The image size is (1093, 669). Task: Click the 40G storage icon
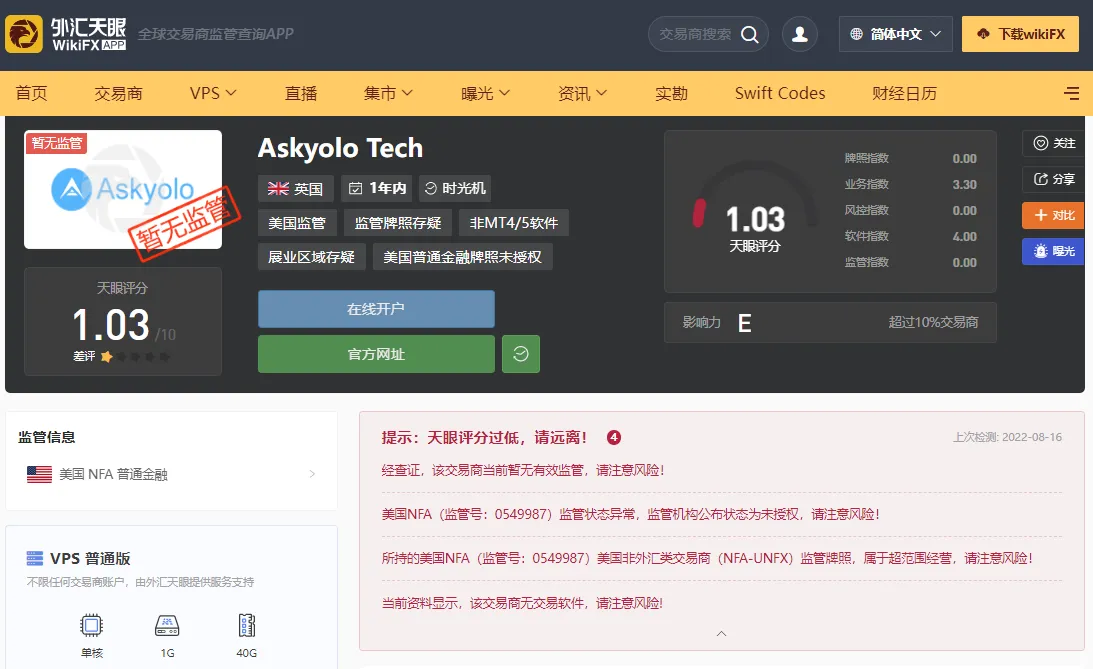(x=247, y=625)
